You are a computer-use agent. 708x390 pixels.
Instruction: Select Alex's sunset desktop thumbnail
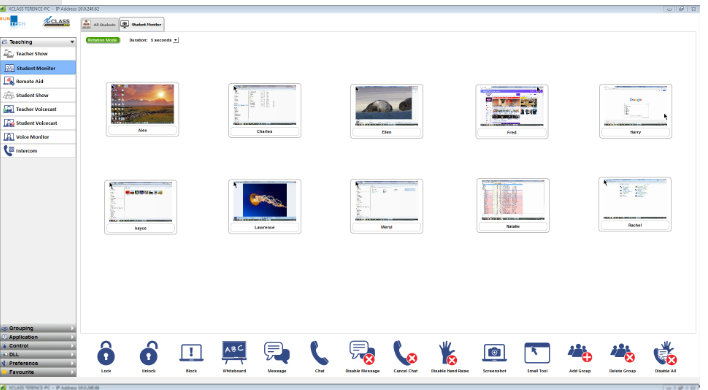[142, 104]
